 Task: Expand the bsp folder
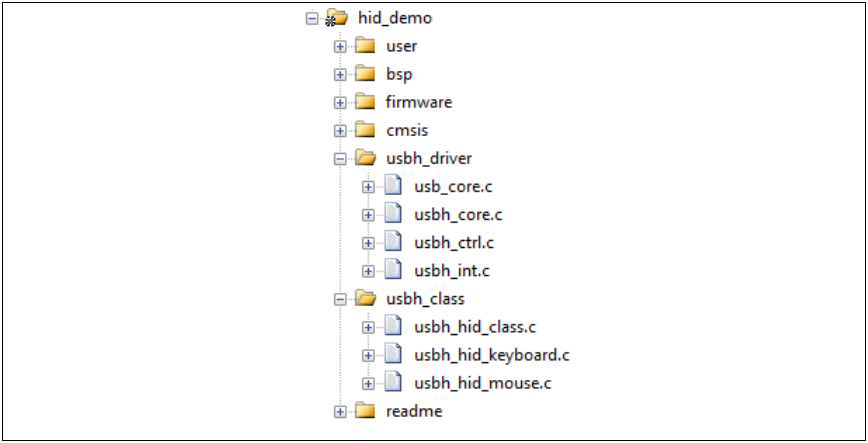tap(341, 74)
